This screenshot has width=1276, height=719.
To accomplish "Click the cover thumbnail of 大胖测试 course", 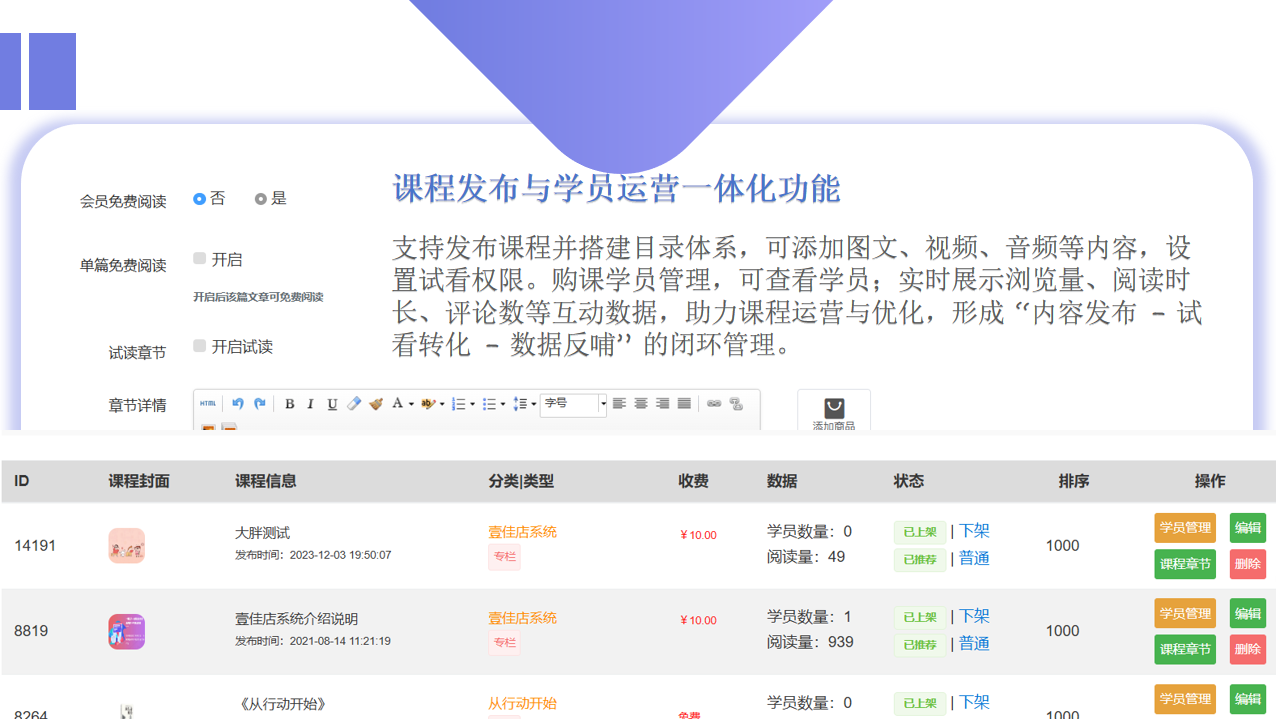I will click(127, 546).
